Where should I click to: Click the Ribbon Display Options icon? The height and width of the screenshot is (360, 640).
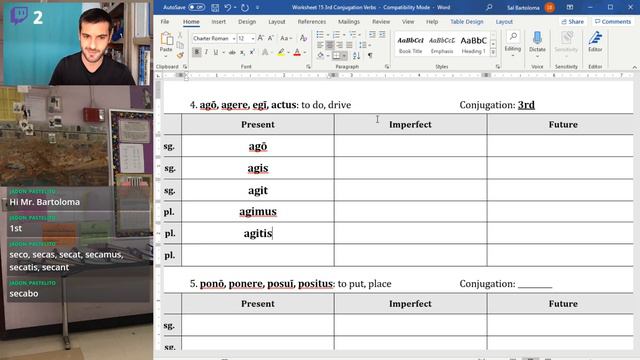[570, 7]
